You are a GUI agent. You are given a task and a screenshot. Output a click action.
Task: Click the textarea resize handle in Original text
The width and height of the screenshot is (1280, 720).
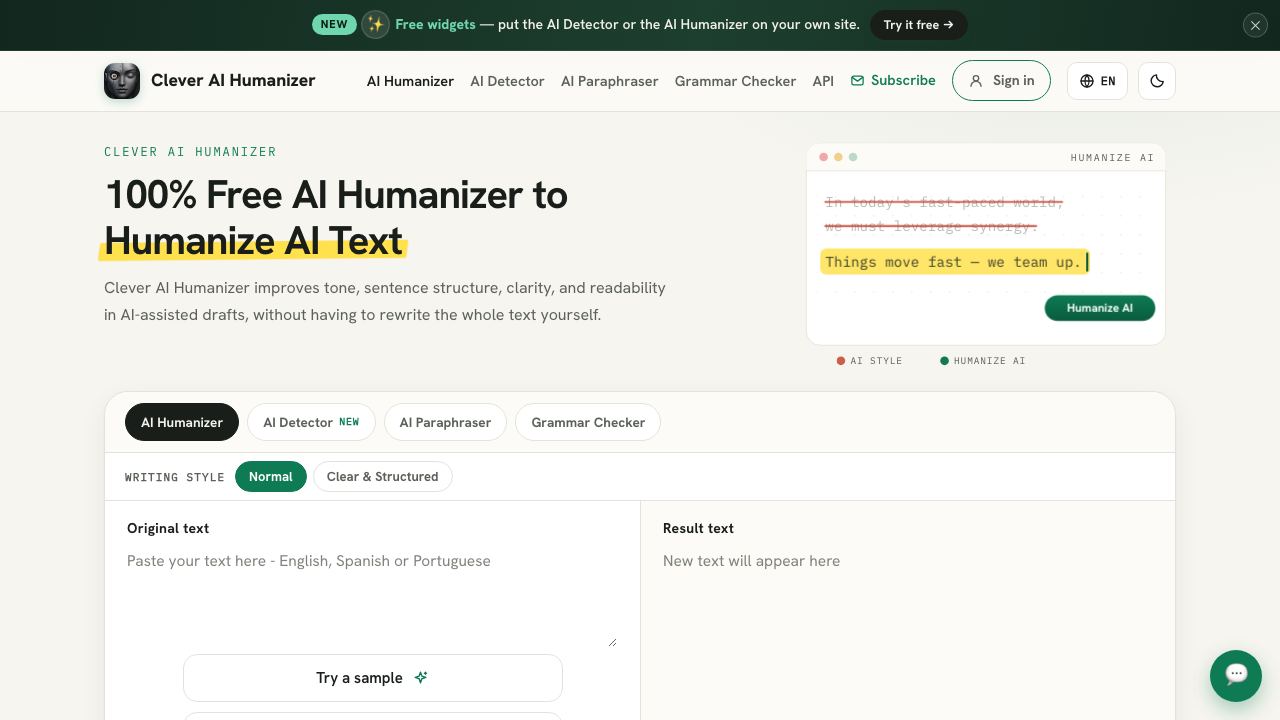pyautogui.click(x=612, y=642)
